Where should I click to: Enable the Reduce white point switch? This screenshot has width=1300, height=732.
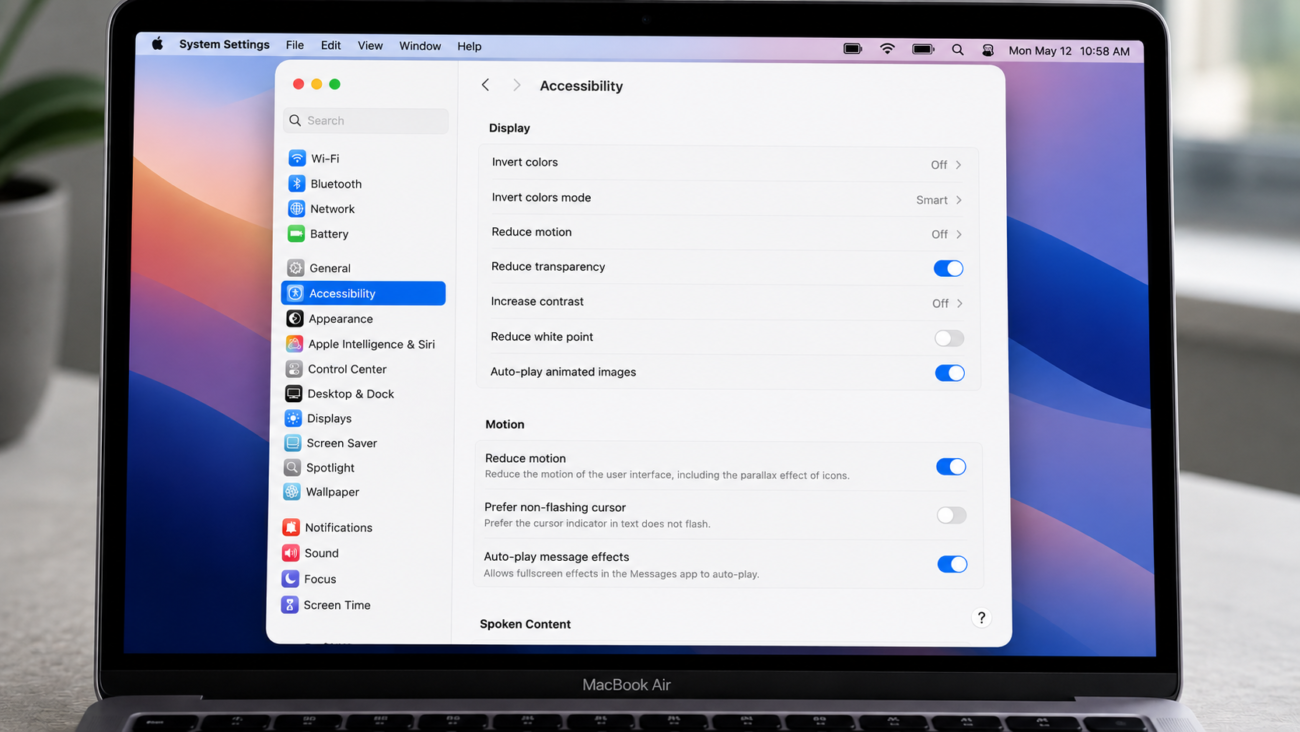click(x=949, y=338)
